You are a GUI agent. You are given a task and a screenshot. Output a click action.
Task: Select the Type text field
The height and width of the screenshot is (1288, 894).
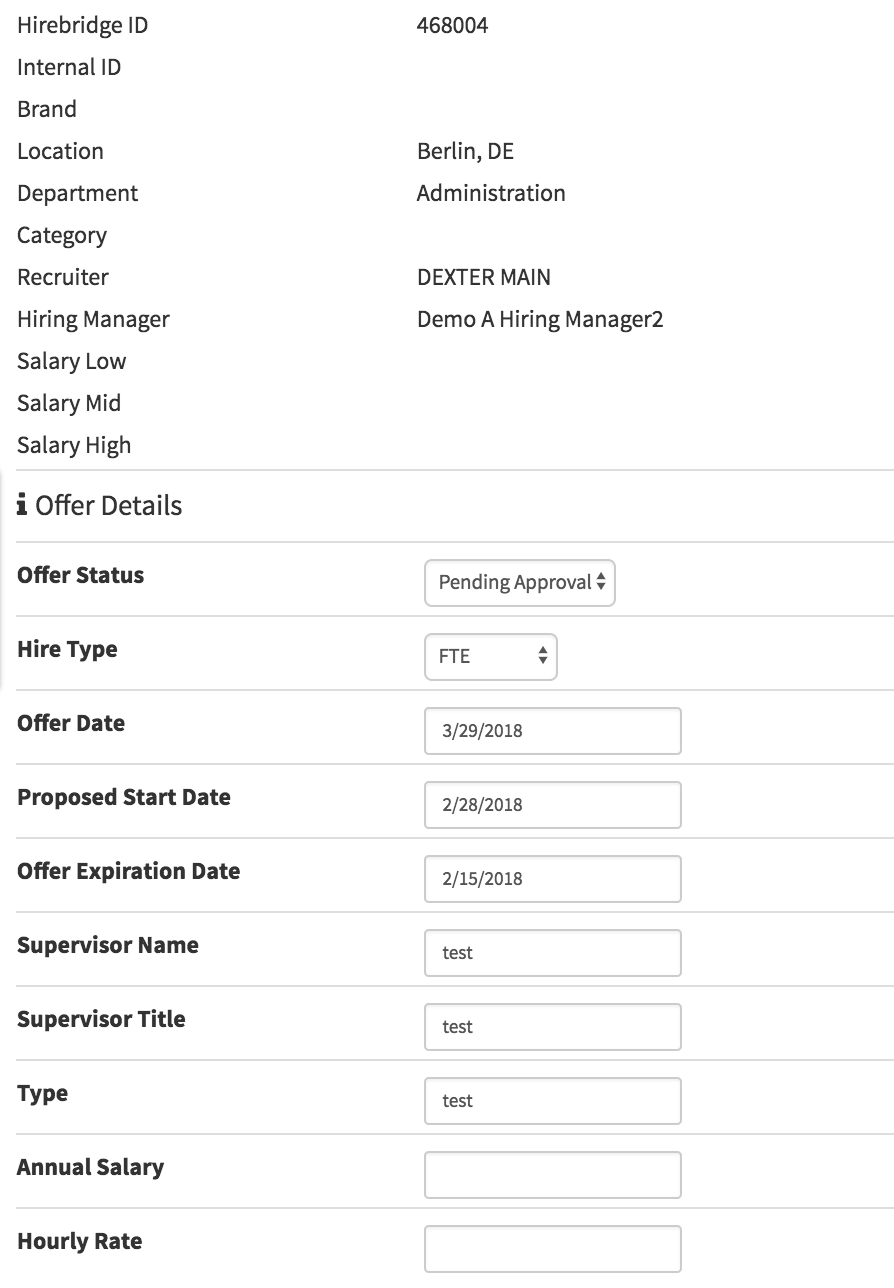tap(552, 1101)
